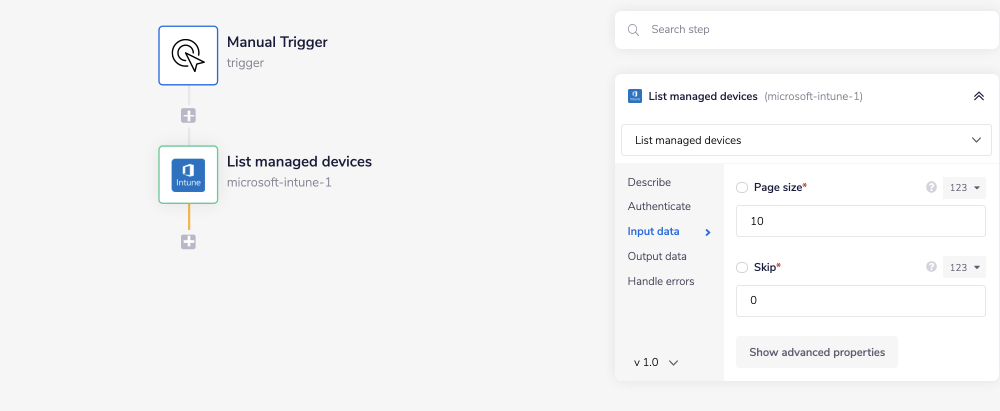Open the v 1.0 version selector

pyautogui.click(x=656, y=362)
